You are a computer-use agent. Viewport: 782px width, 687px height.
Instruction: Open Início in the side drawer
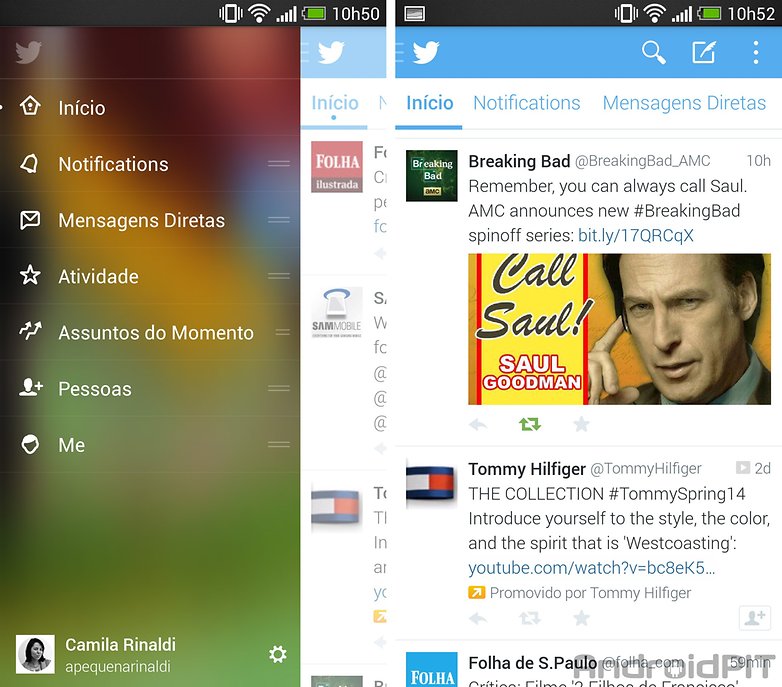150,107
